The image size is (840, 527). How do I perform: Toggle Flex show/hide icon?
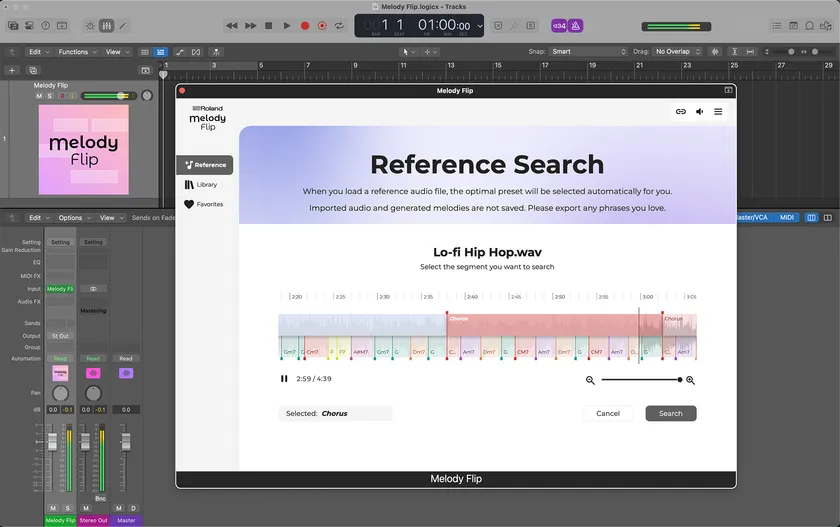click(x=196, y=52)
